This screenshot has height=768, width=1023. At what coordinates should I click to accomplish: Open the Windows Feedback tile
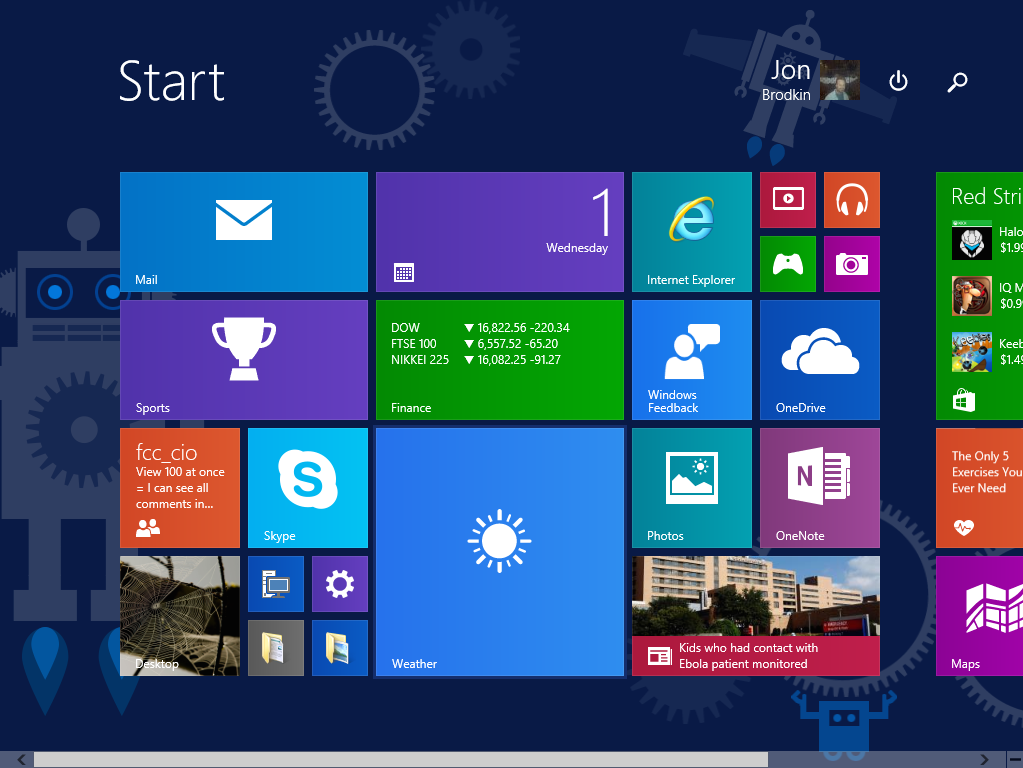[x=690, y=359]
